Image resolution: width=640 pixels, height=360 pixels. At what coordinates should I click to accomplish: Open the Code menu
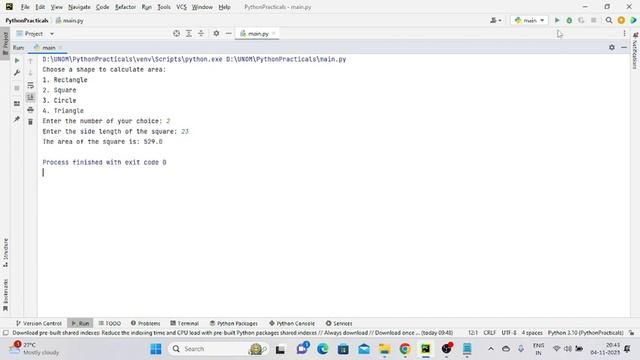102,7
